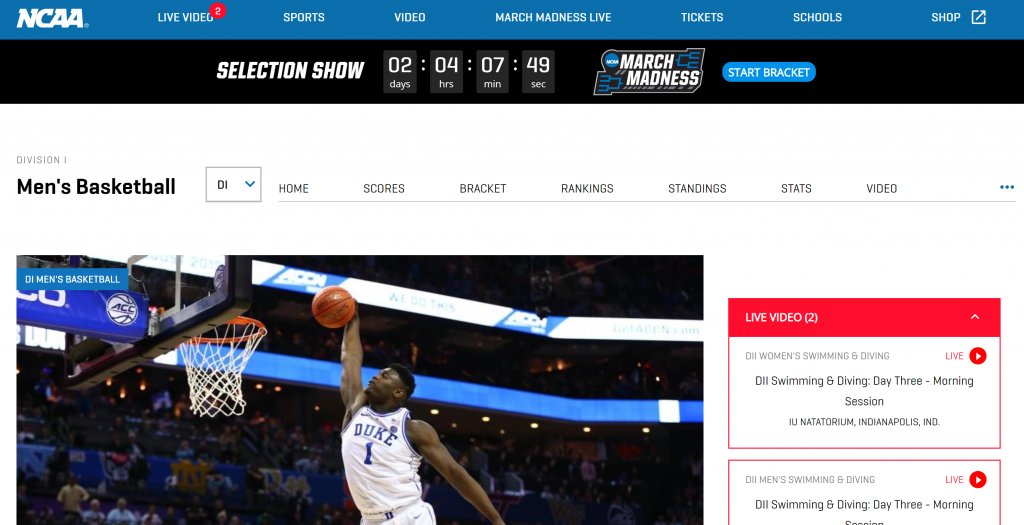Click the countdown minutes box
The image size is (1024, 525).
[492, 72]
